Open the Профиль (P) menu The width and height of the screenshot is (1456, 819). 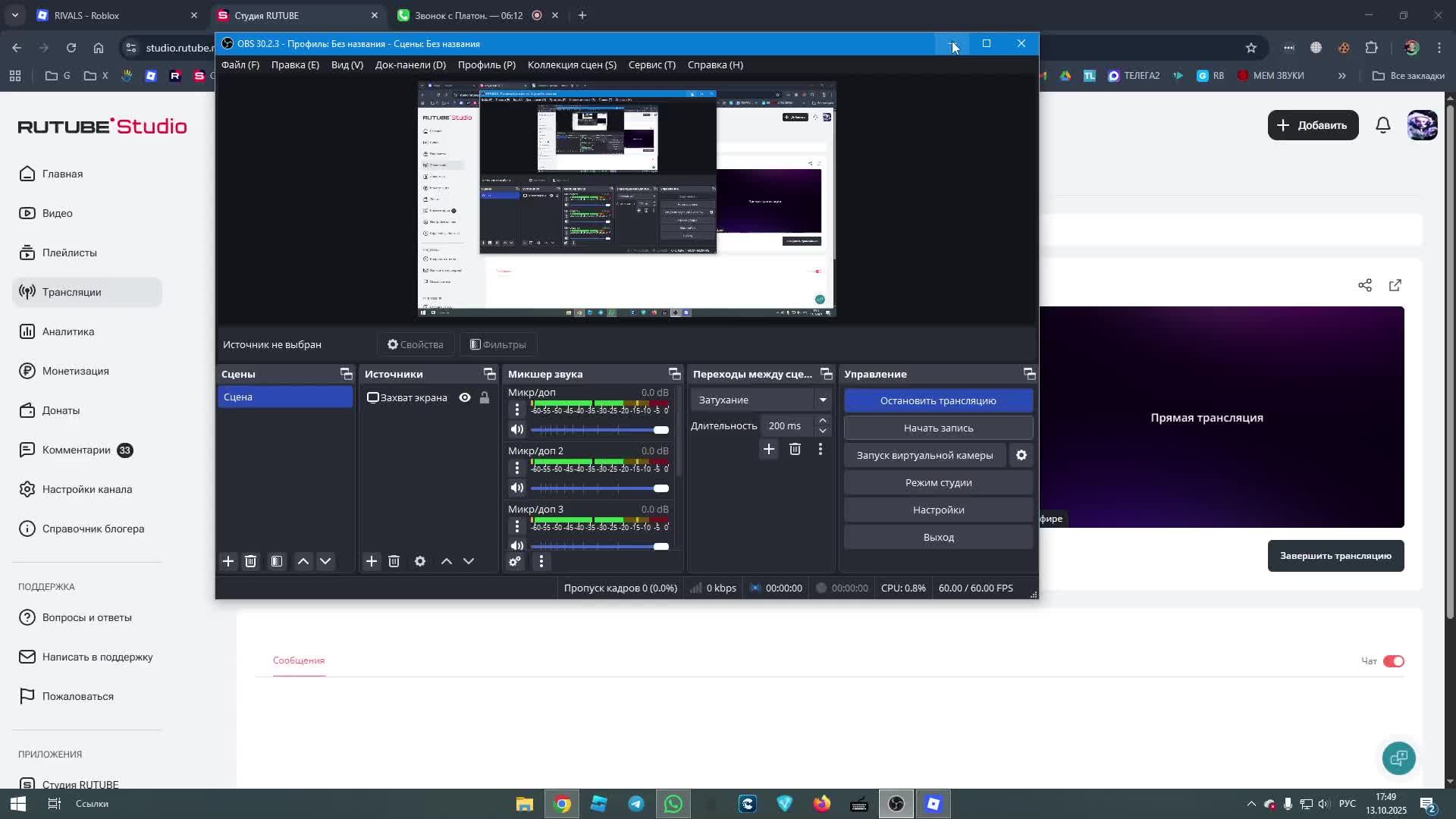coord(487,64)
